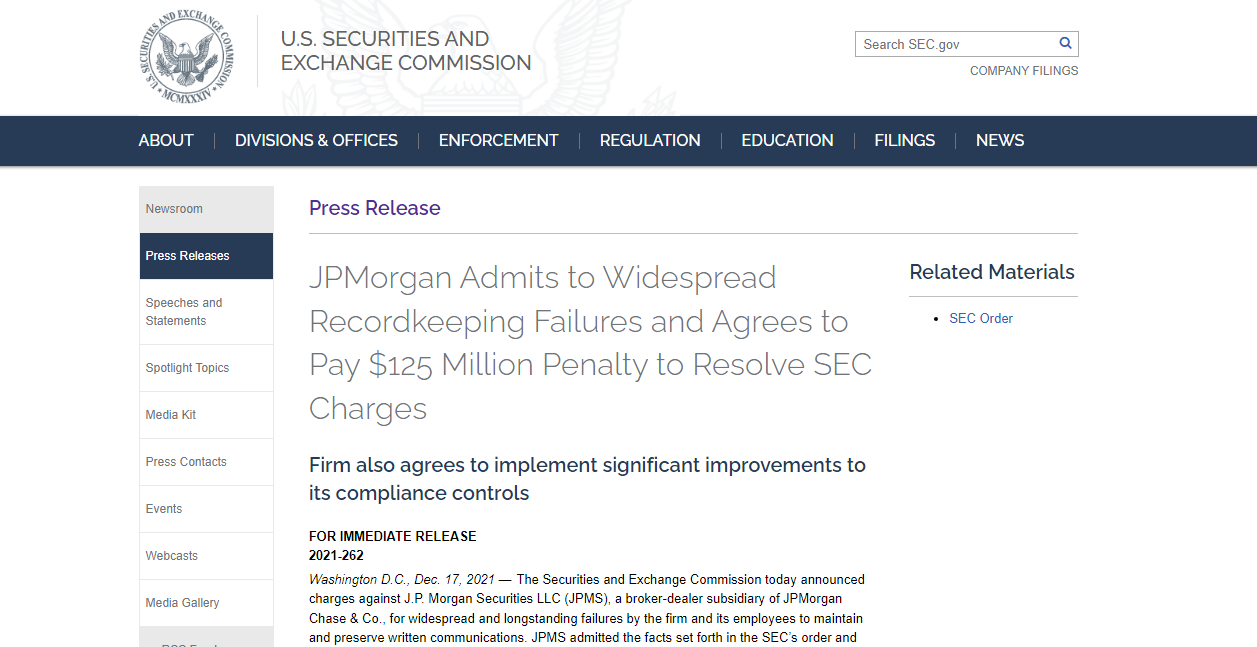The image size is (1257, 647).
Task: Select Enforcement in navigation bar
Action: 498,141
